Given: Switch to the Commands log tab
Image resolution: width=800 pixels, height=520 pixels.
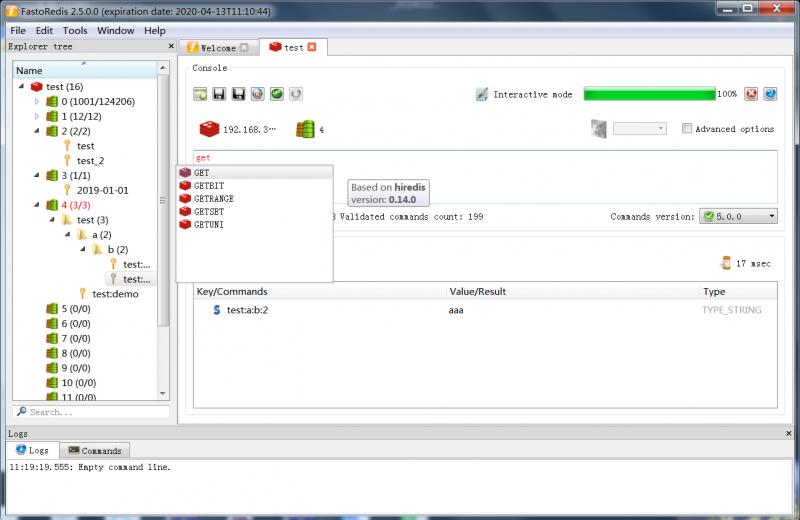Looking at the screenshot, I should pyautogui.click(x=95, y=451).
